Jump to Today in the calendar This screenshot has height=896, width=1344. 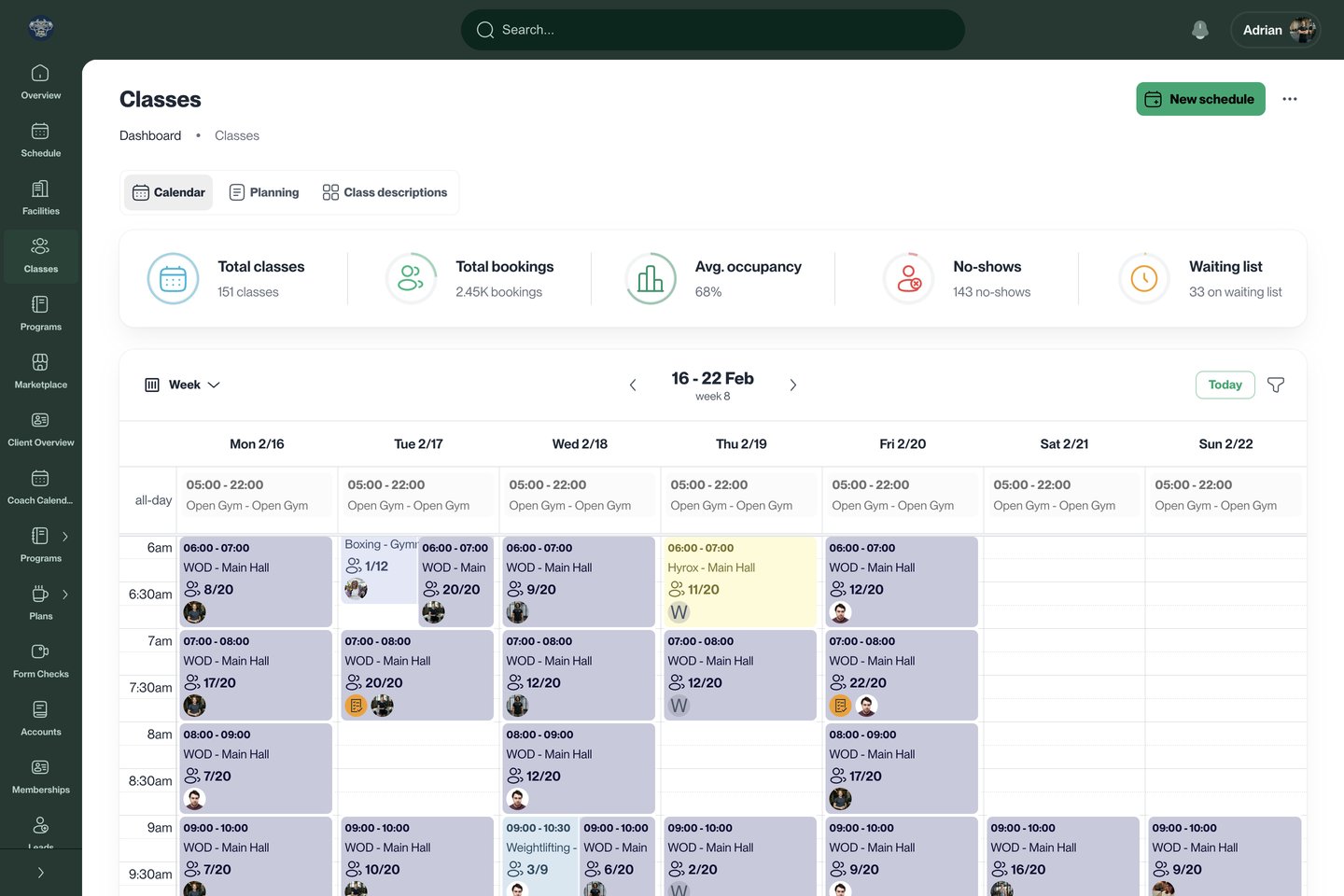coord(1225,385)
